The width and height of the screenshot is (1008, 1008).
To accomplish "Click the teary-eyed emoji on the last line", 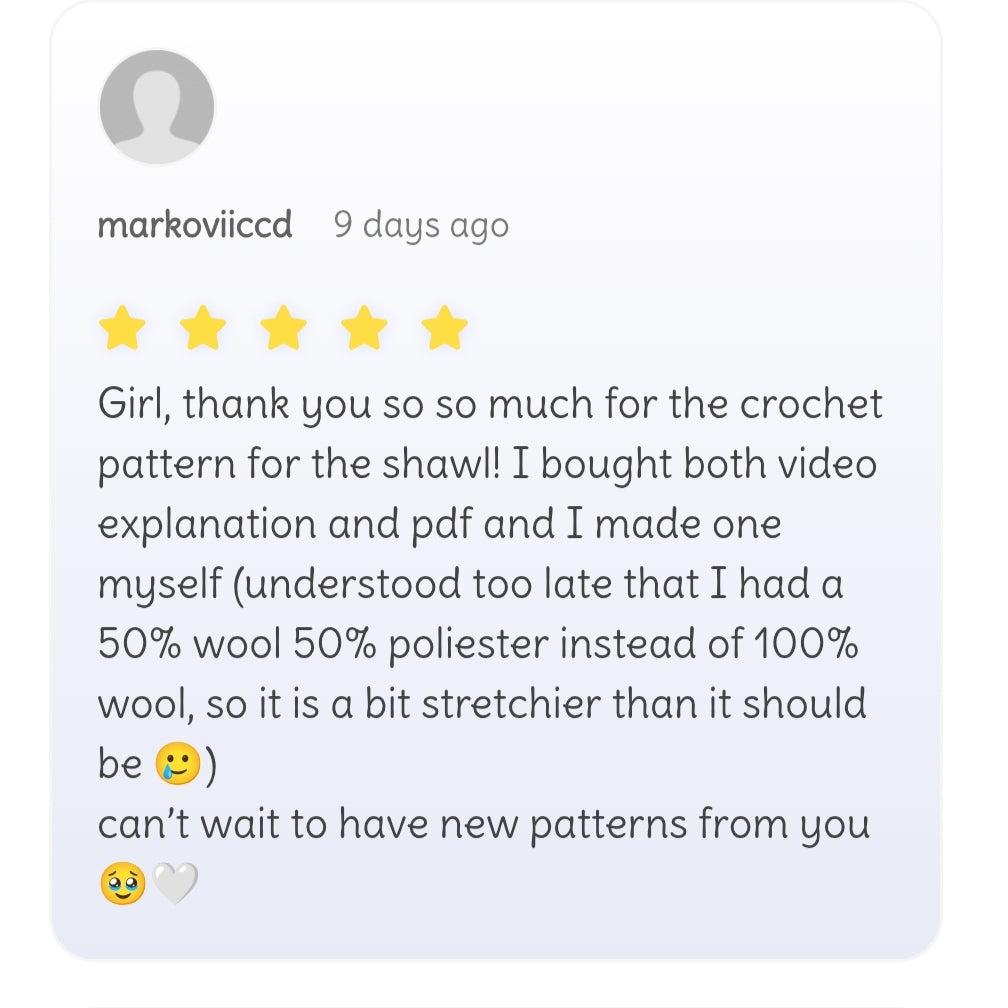I will click(x=122, y=885).
